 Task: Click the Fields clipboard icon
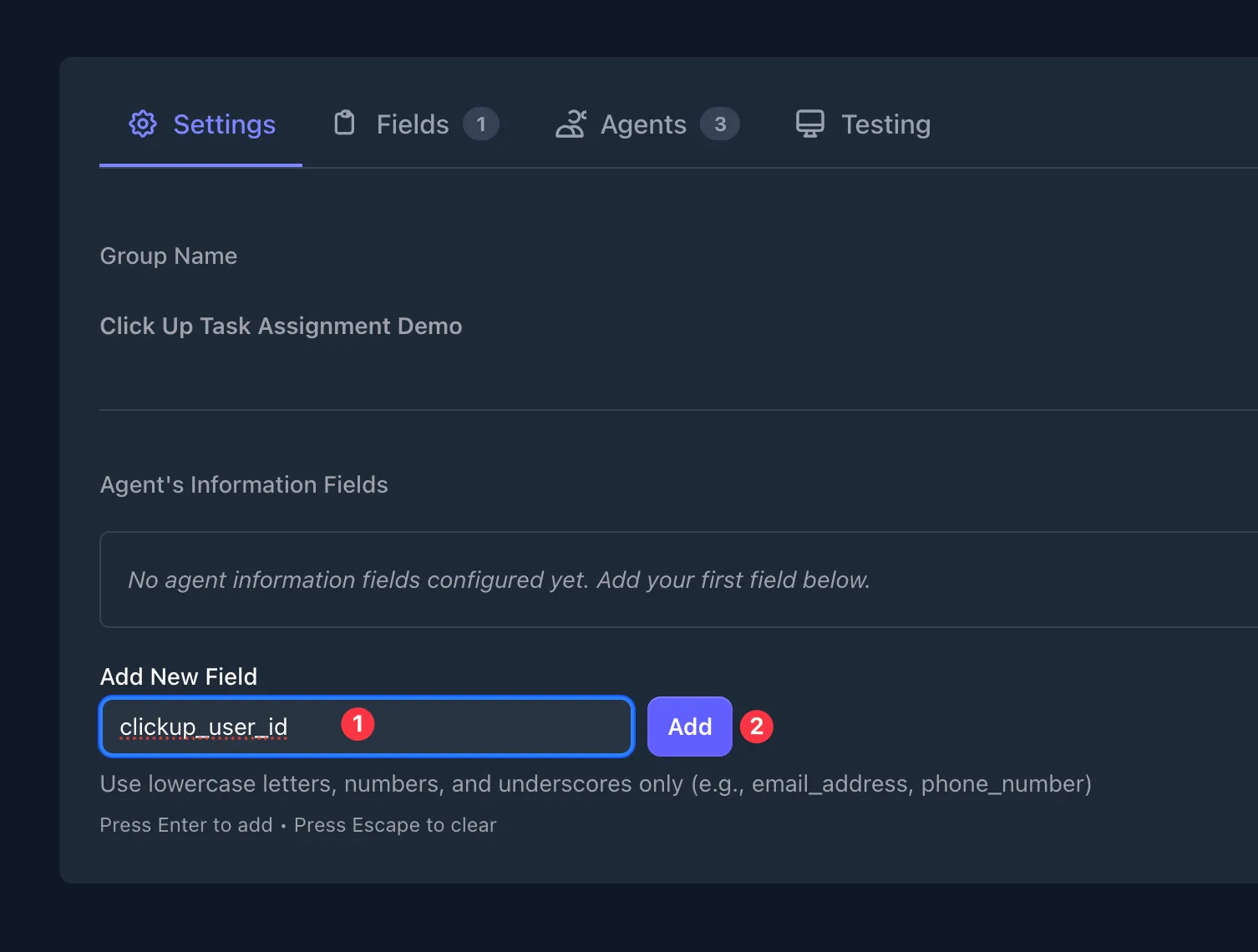coord(343,123)
